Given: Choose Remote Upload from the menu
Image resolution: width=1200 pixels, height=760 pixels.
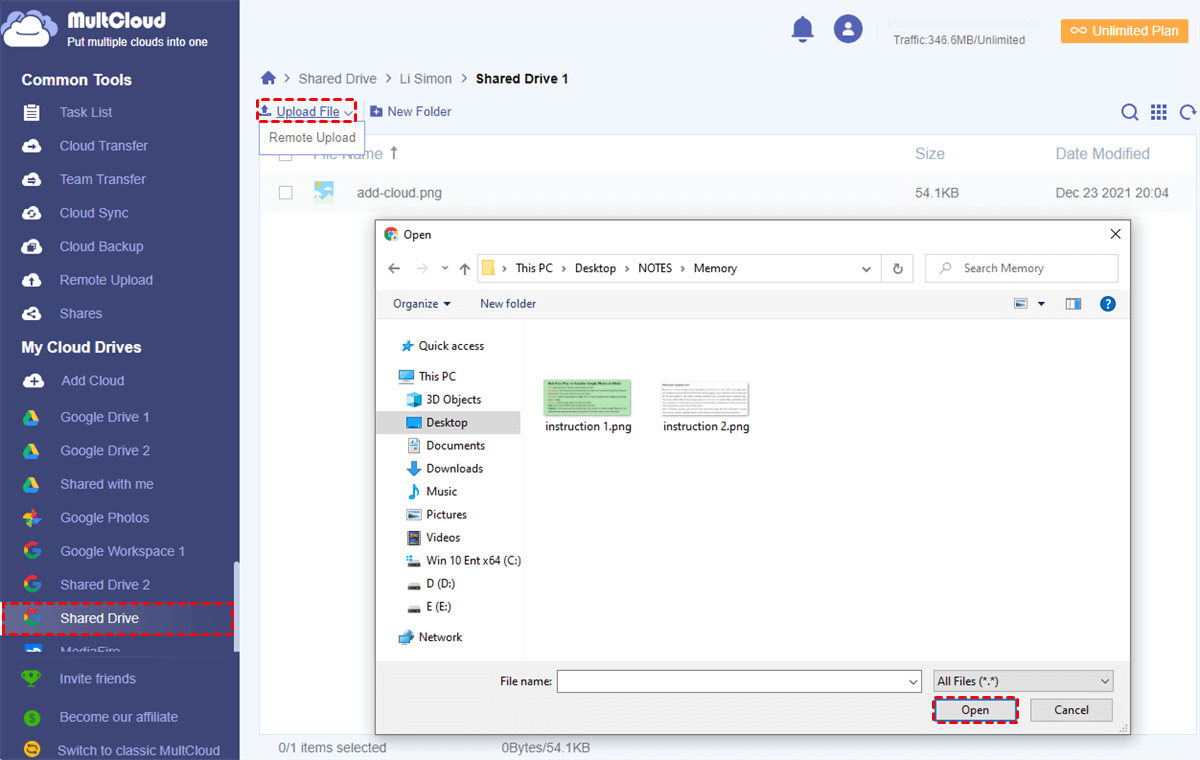Looking at the screenshot, I should tap(311, 137).
